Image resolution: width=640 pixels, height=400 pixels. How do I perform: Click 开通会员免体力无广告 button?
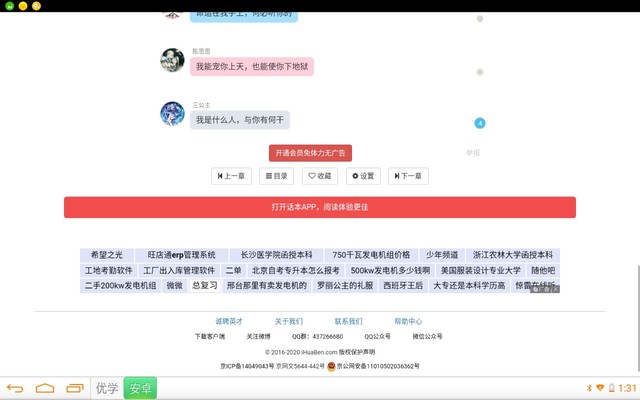point(310,153)
